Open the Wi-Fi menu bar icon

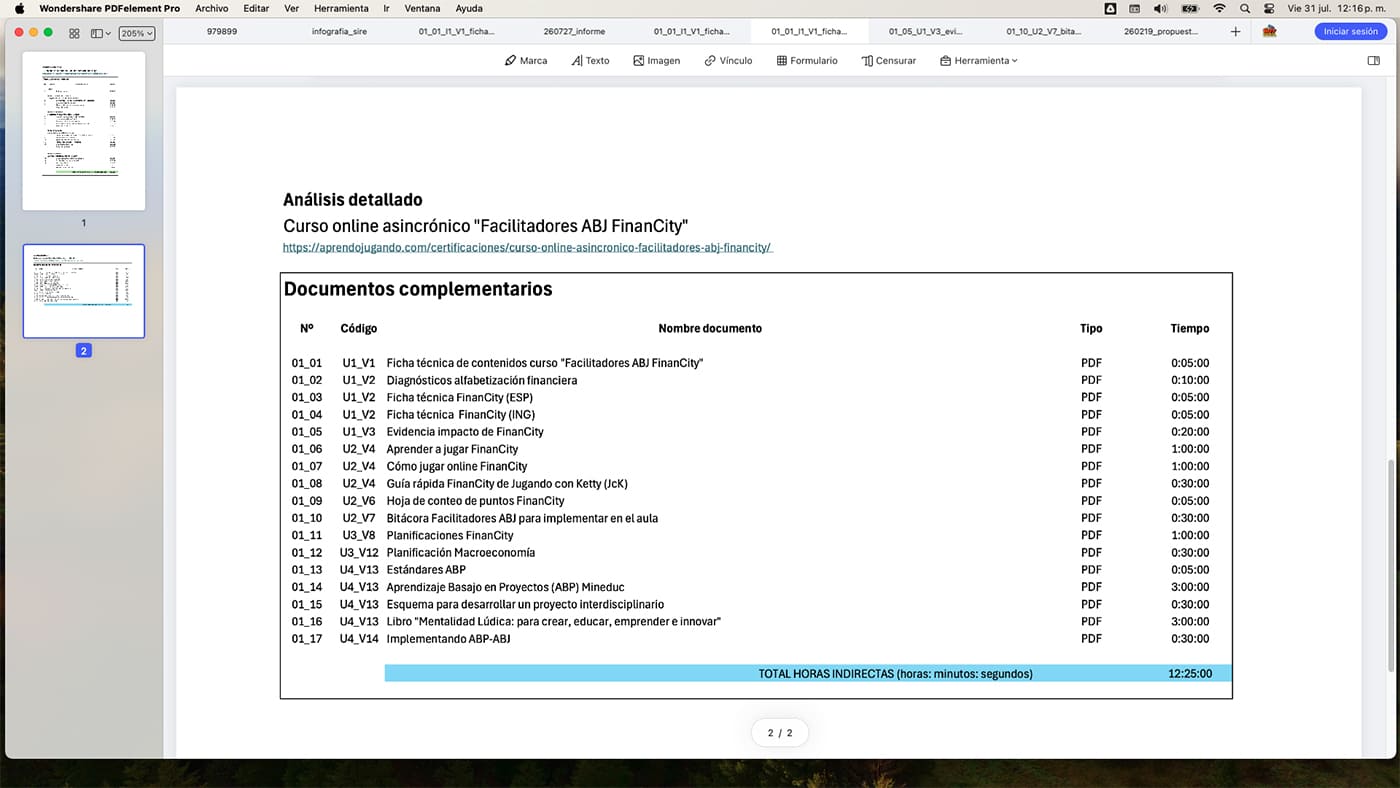1219,8
